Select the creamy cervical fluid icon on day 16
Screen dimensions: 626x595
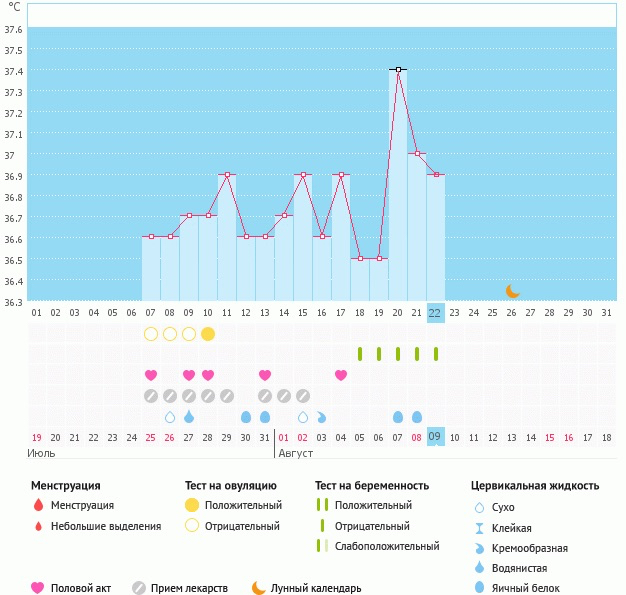pos(322,417)
